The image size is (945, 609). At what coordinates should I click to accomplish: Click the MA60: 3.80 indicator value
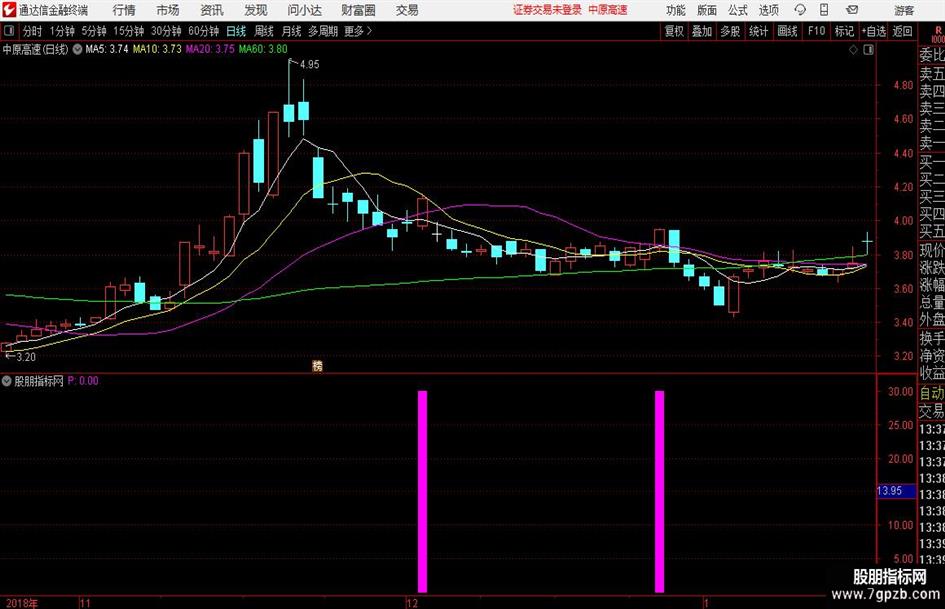[x=263, y=49]
